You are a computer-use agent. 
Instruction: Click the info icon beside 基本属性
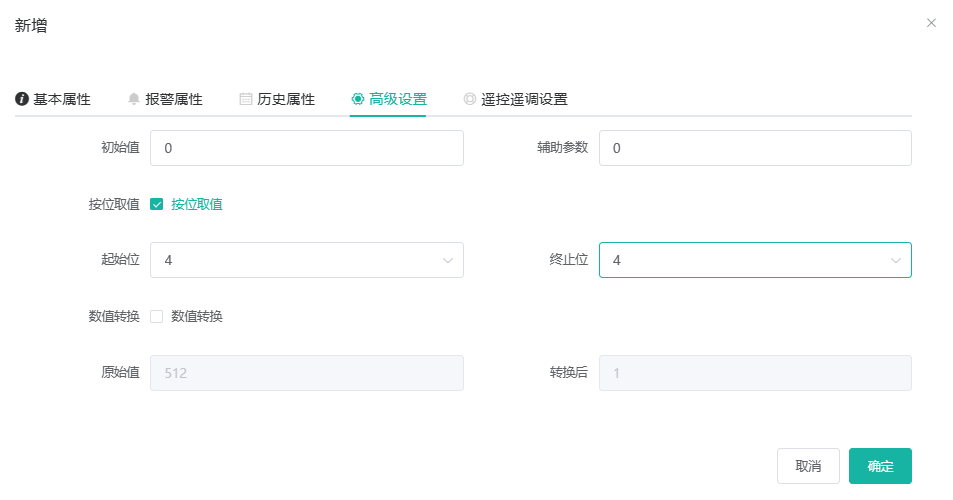click(22, 99)
